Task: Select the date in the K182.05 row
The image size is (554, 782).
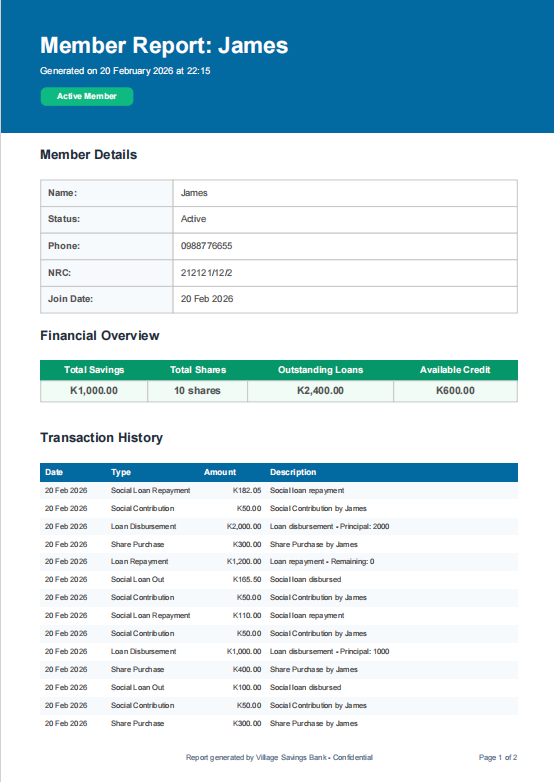Action: coord(66,491)
